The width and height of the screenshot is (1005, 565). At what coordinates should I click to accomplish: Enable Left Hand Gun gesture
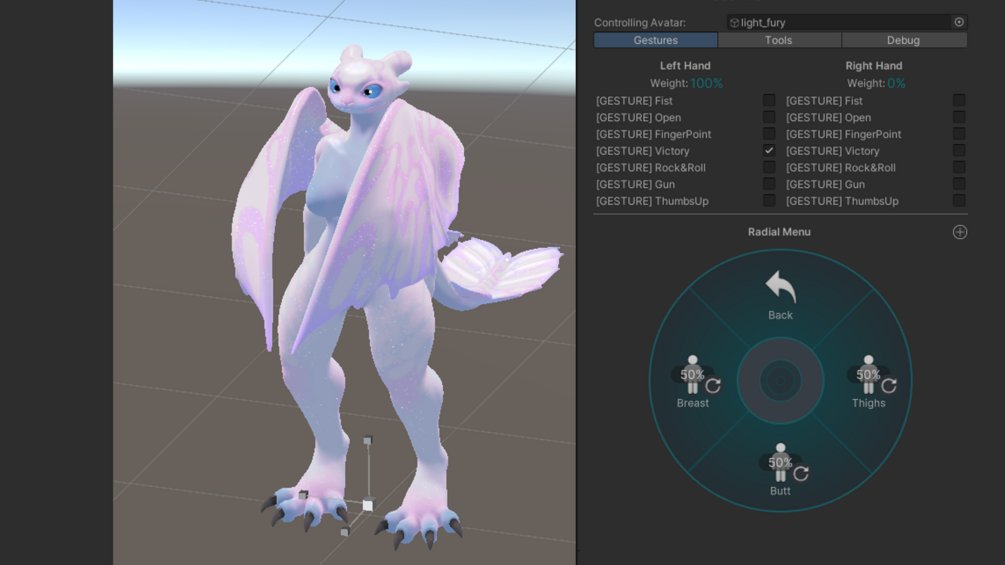(x=769, y=184)
